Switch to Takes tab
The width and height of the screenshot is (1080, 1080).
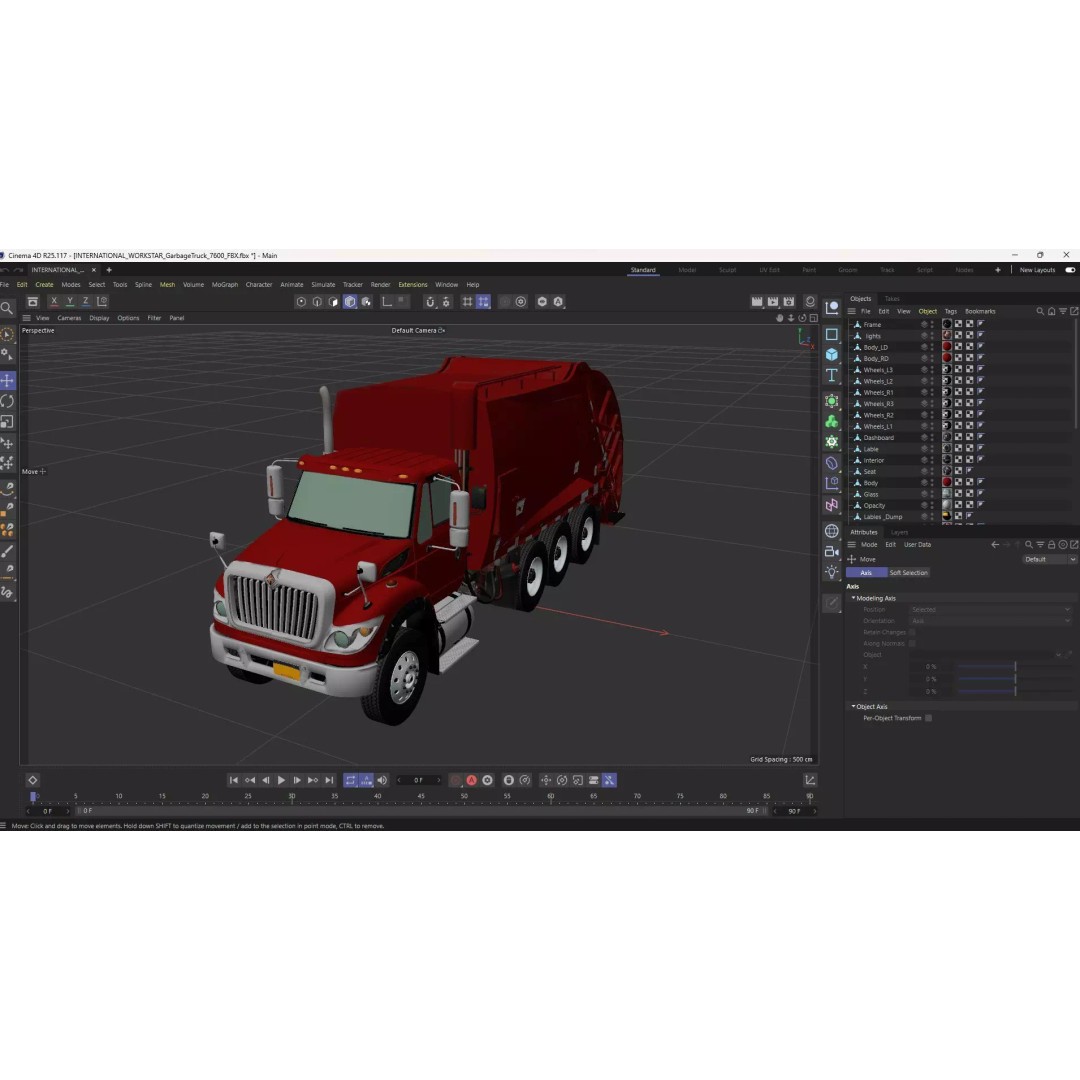[892, 299]
